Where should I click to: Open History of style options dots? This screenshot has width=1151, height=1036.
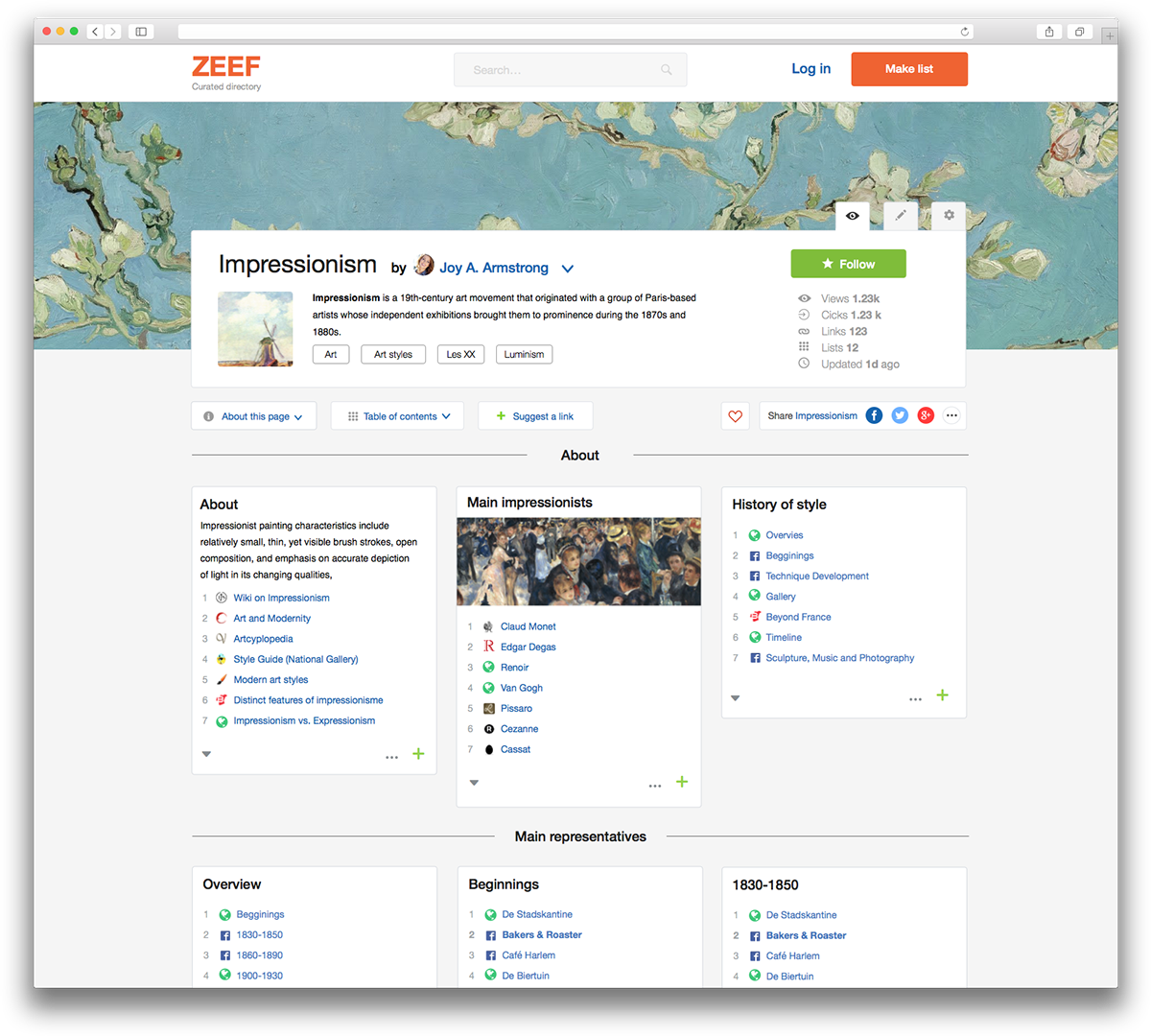pyautogui.click(x=916, y=699)
